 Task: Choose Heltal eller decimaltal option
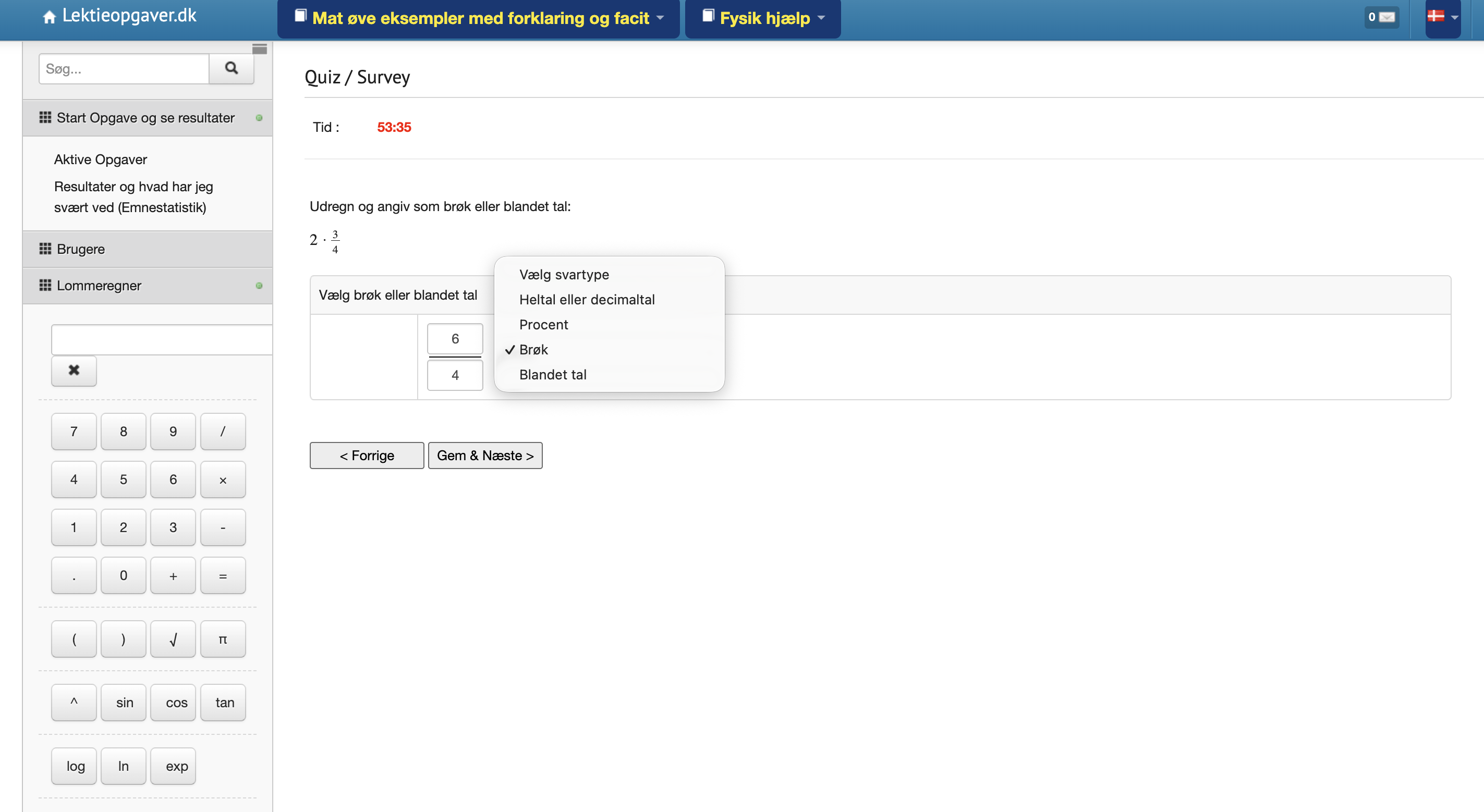587,300
